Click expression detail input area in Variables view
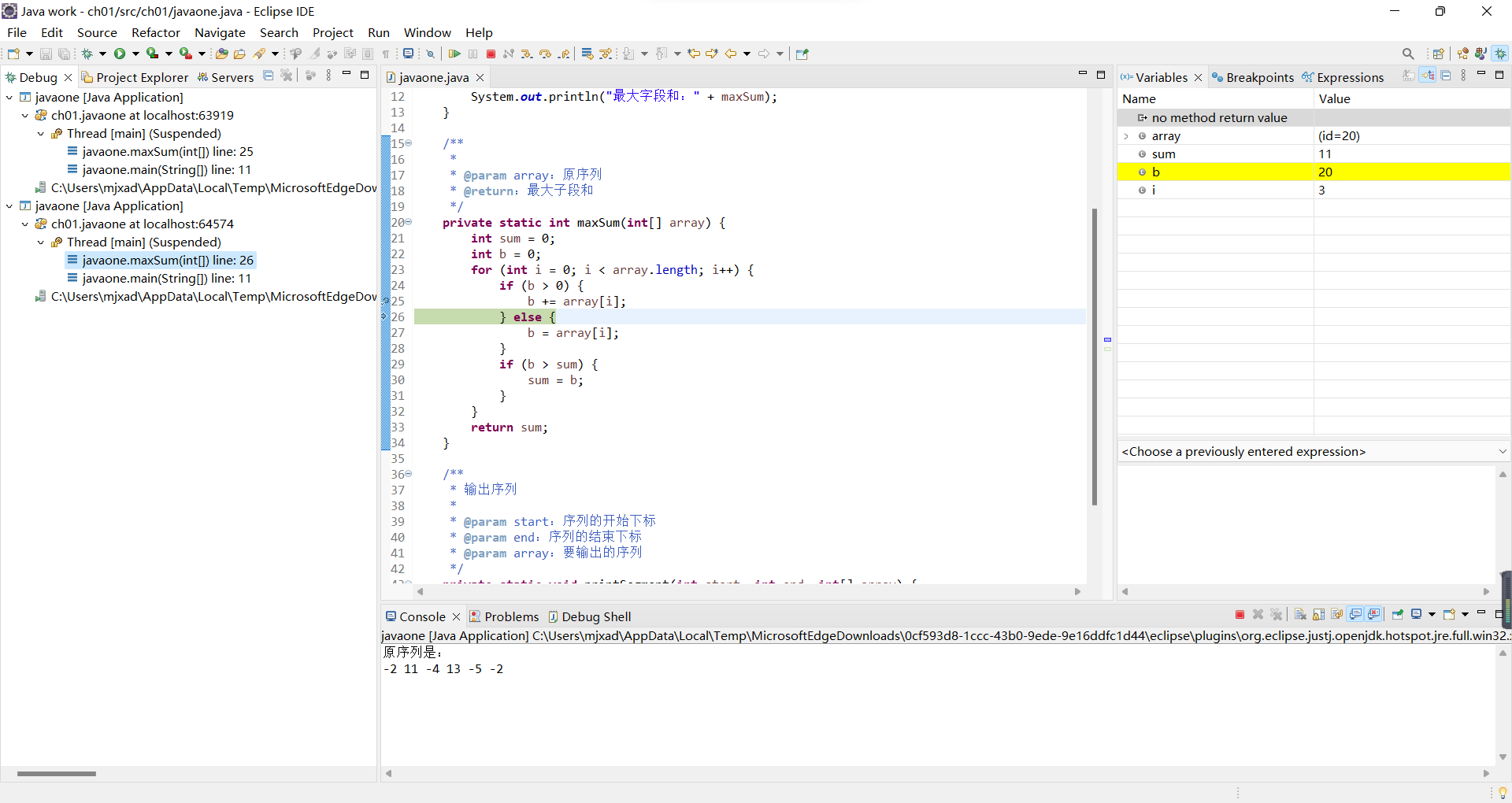1512x803 pixels. (1306, 524)
